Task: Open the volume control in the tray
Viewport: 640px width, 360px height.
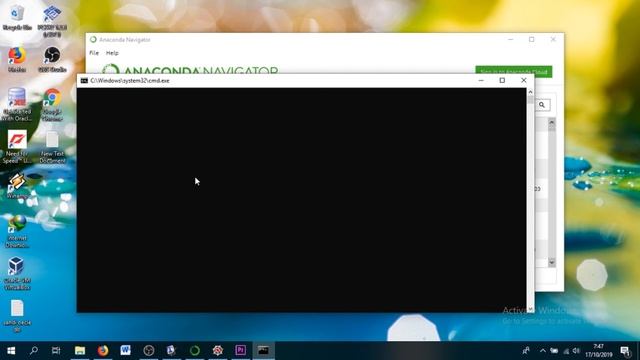Action: 576,351
